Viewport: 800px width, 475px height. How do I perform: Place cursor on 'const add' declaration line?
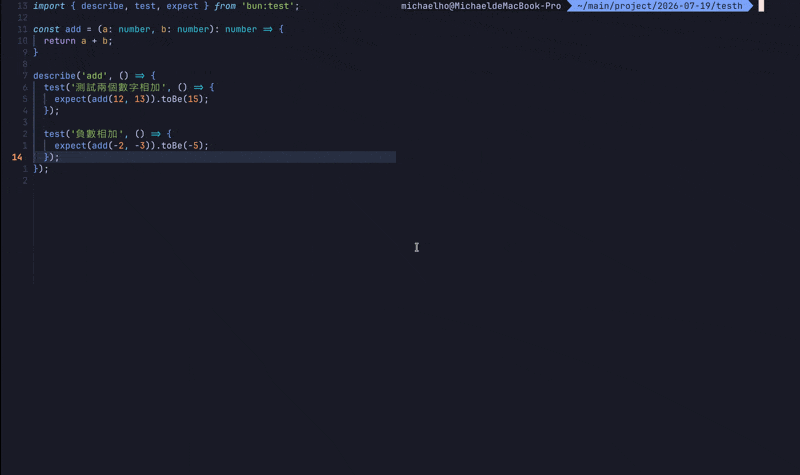(158, 29)
